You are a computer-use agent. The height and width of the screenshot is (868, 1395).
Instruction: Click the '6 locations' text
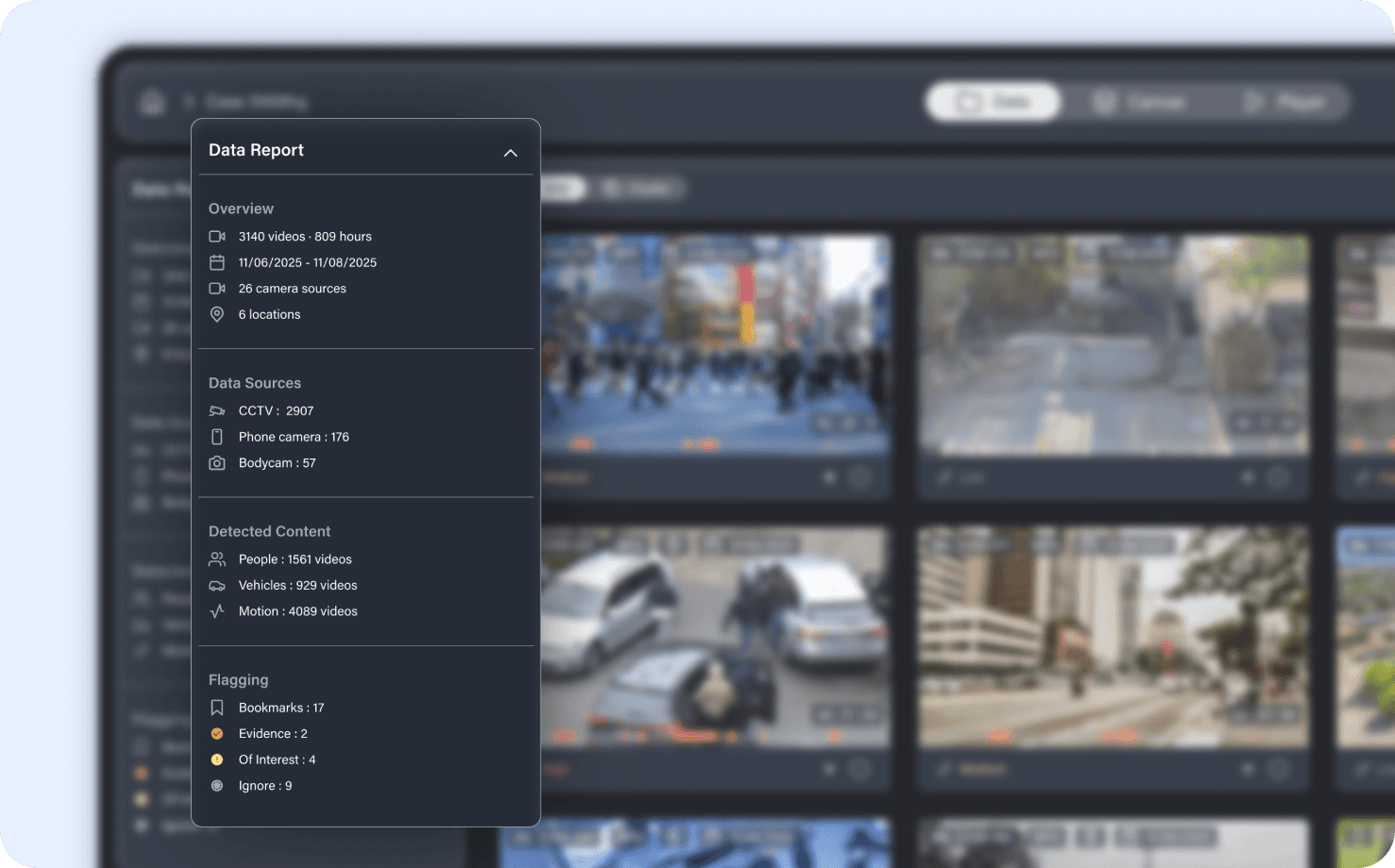[x=269, y=314]
